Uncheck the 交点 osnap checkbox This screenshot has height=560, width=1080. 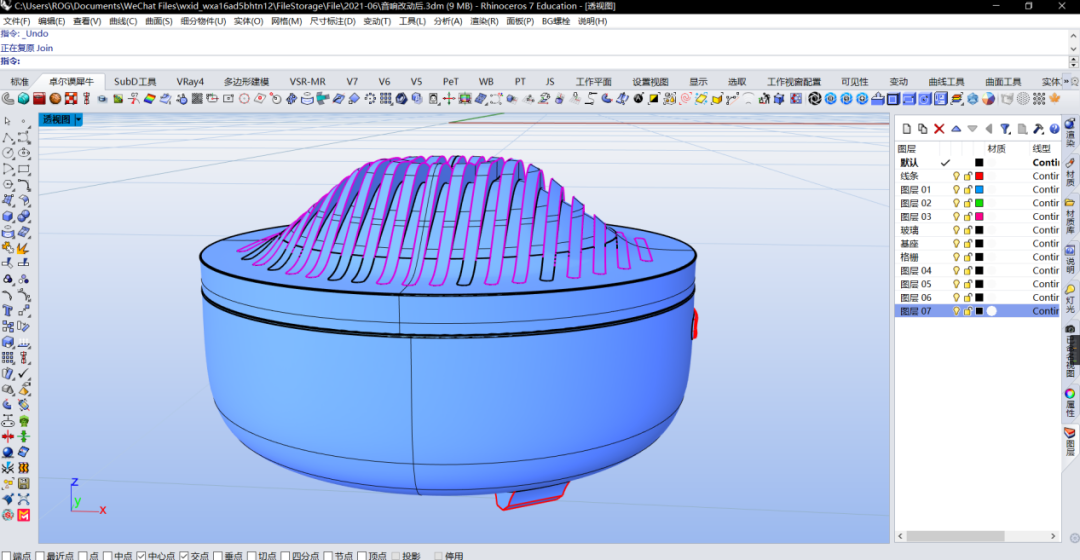(184, 555)
